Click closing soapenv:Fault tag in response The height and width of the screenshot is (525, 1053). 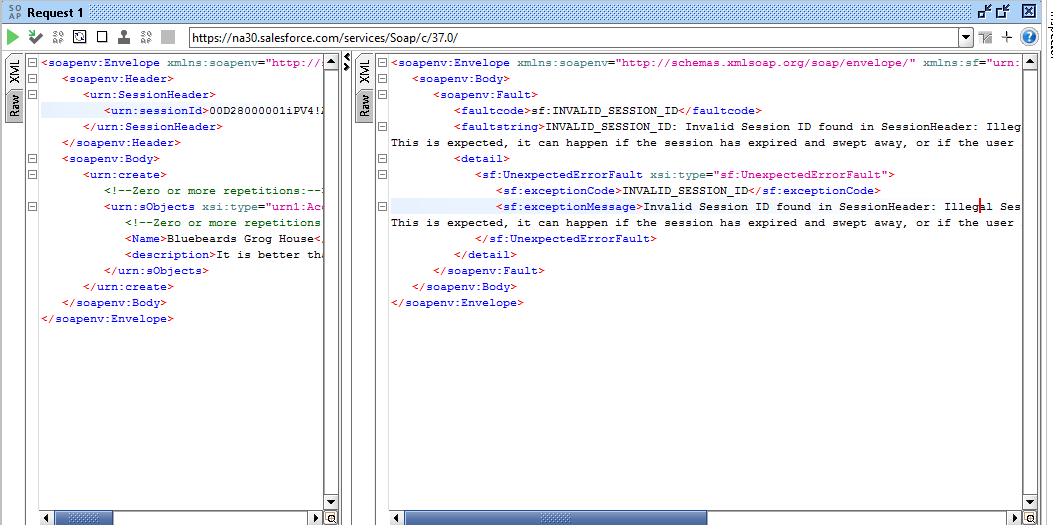tap(488, 271)
